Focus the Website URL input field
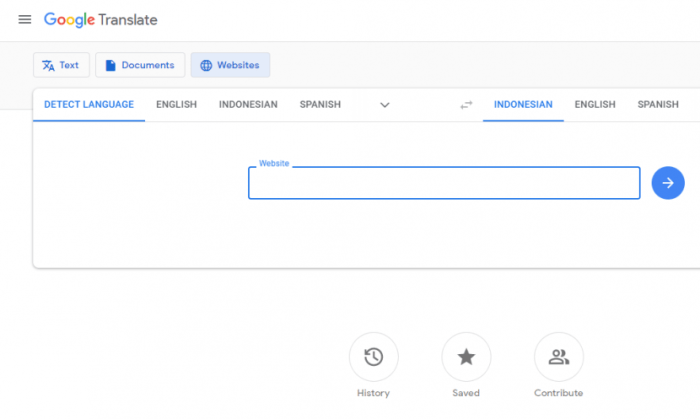This screenshot has height=419, width=700. 444,183
